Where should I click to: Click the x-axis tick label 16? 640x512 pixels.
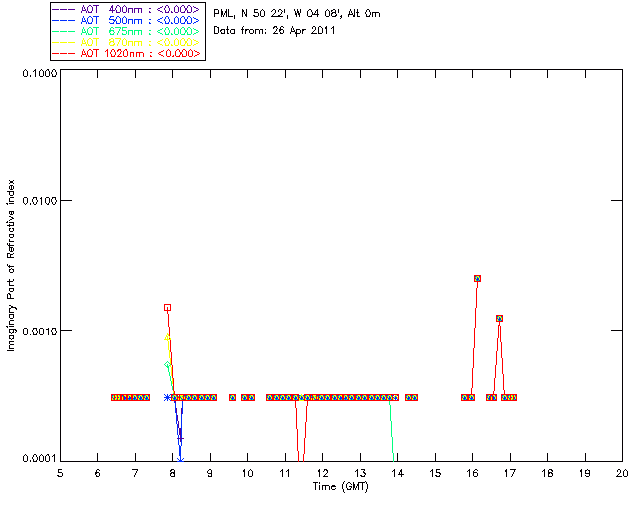tap(472, 474)
